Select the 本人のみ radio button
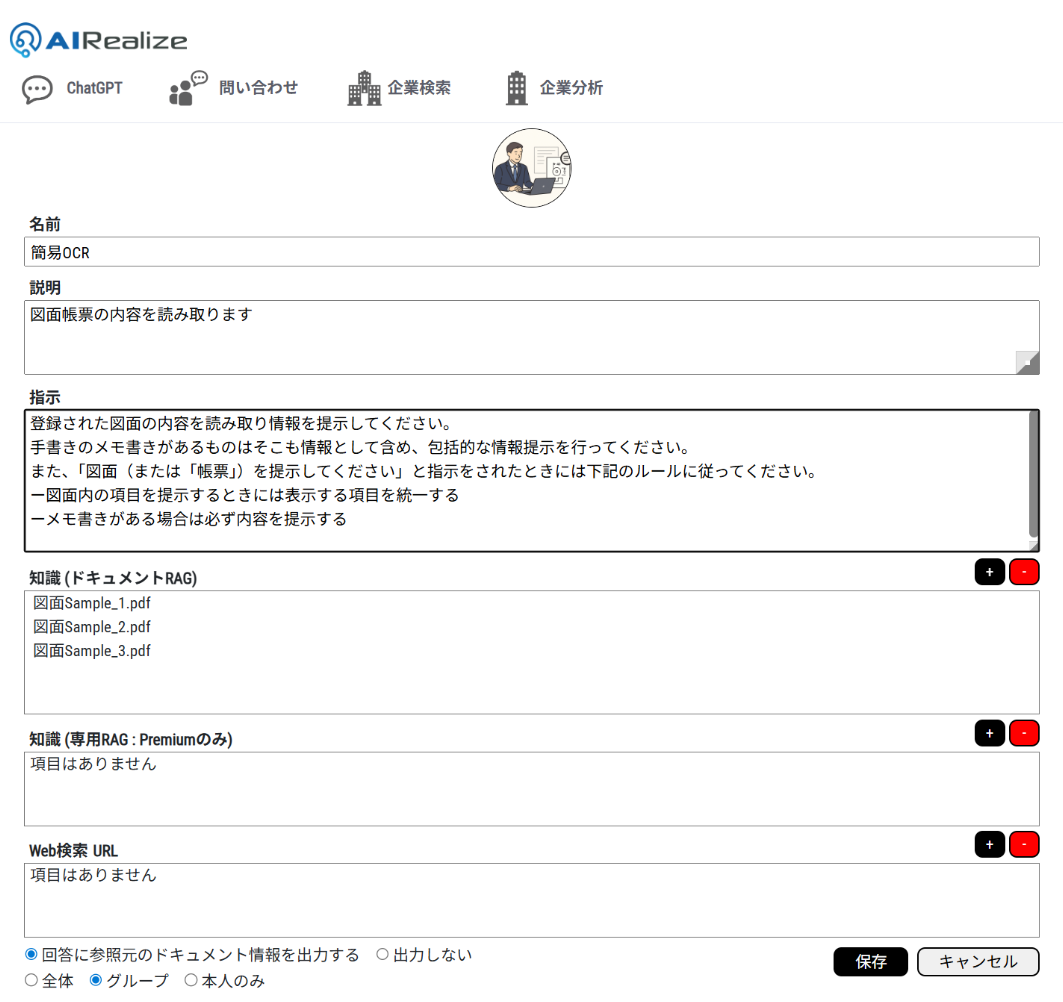This screenshot has width=1063, height=1002. tap(191, 981)
